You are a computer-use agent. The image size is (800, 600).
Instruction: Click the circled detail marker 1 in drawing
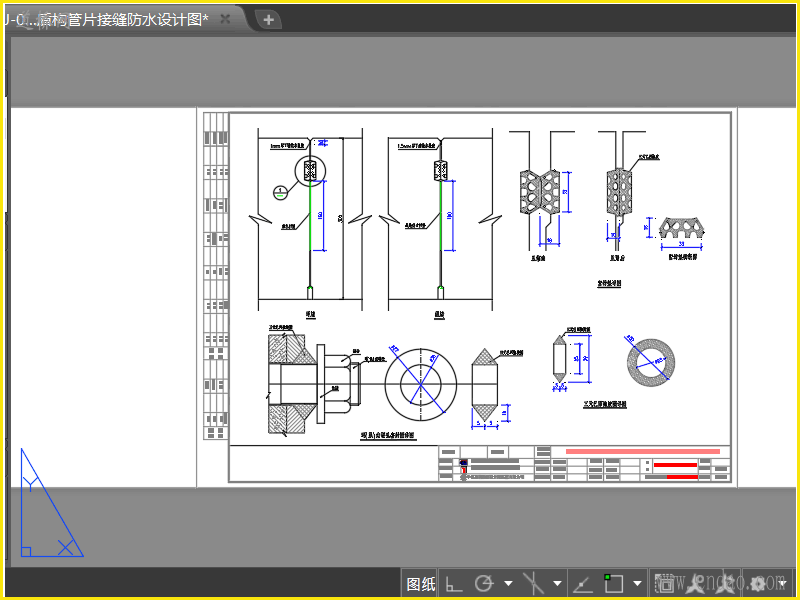pos(280,192)
